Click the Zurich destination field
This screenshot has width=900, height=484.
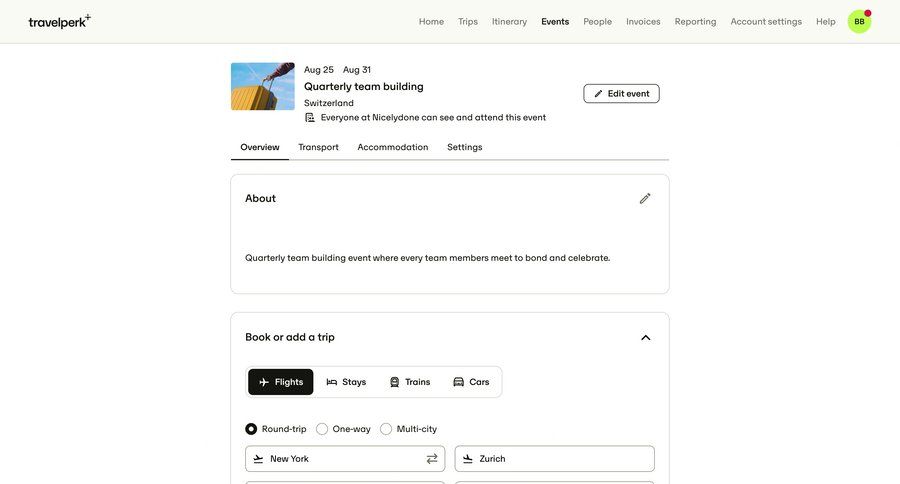coord(555,459)
